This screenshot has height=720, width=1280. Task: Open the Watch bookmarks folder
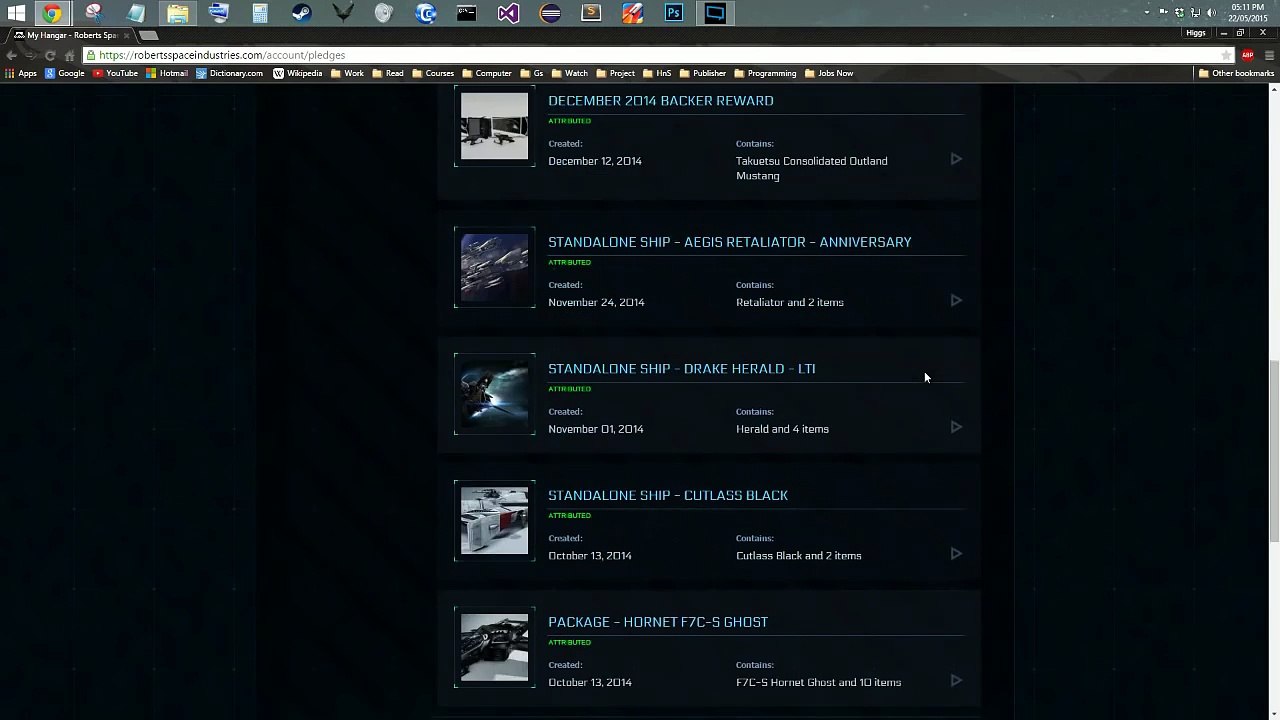[569, 73]
